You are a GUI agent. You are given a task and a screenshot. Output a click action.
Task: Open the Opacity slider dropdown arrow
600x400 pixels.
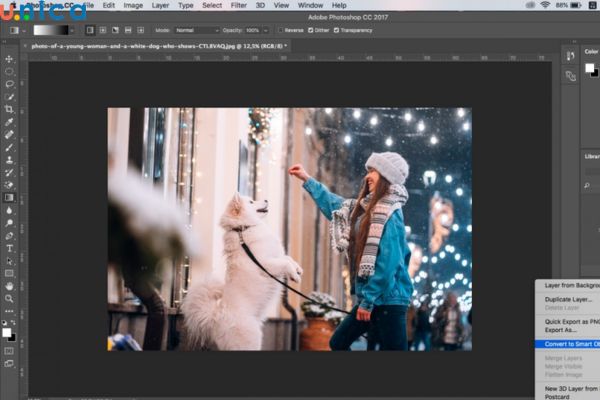[266, 30]
